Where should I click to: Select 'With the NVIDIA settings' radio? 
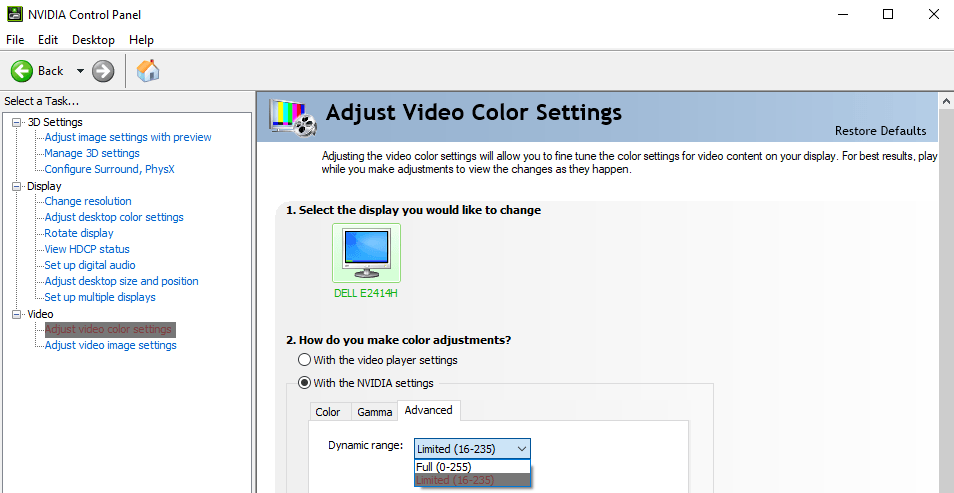pos(304,383)
